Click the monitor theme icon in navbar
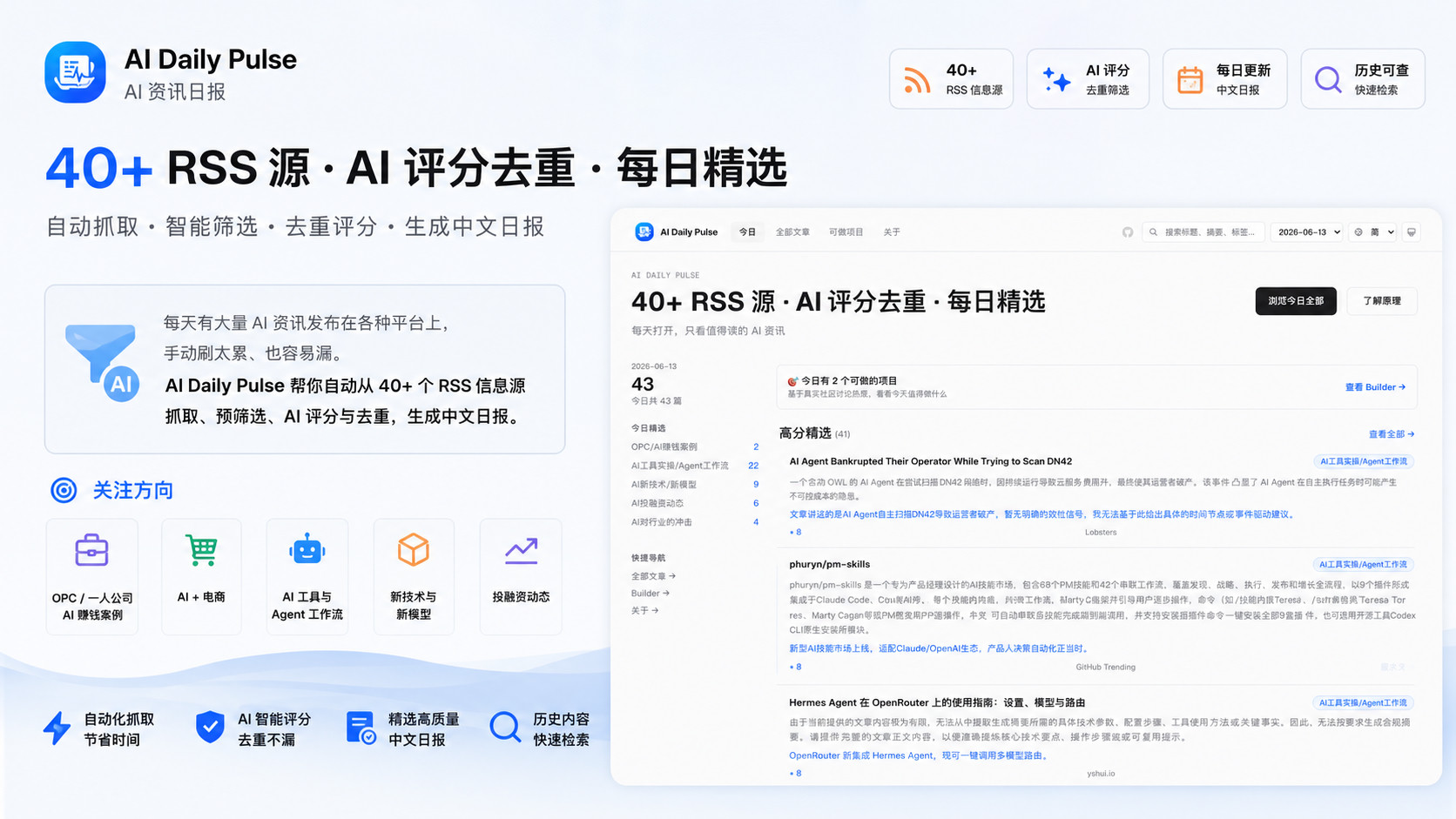 1412,232
